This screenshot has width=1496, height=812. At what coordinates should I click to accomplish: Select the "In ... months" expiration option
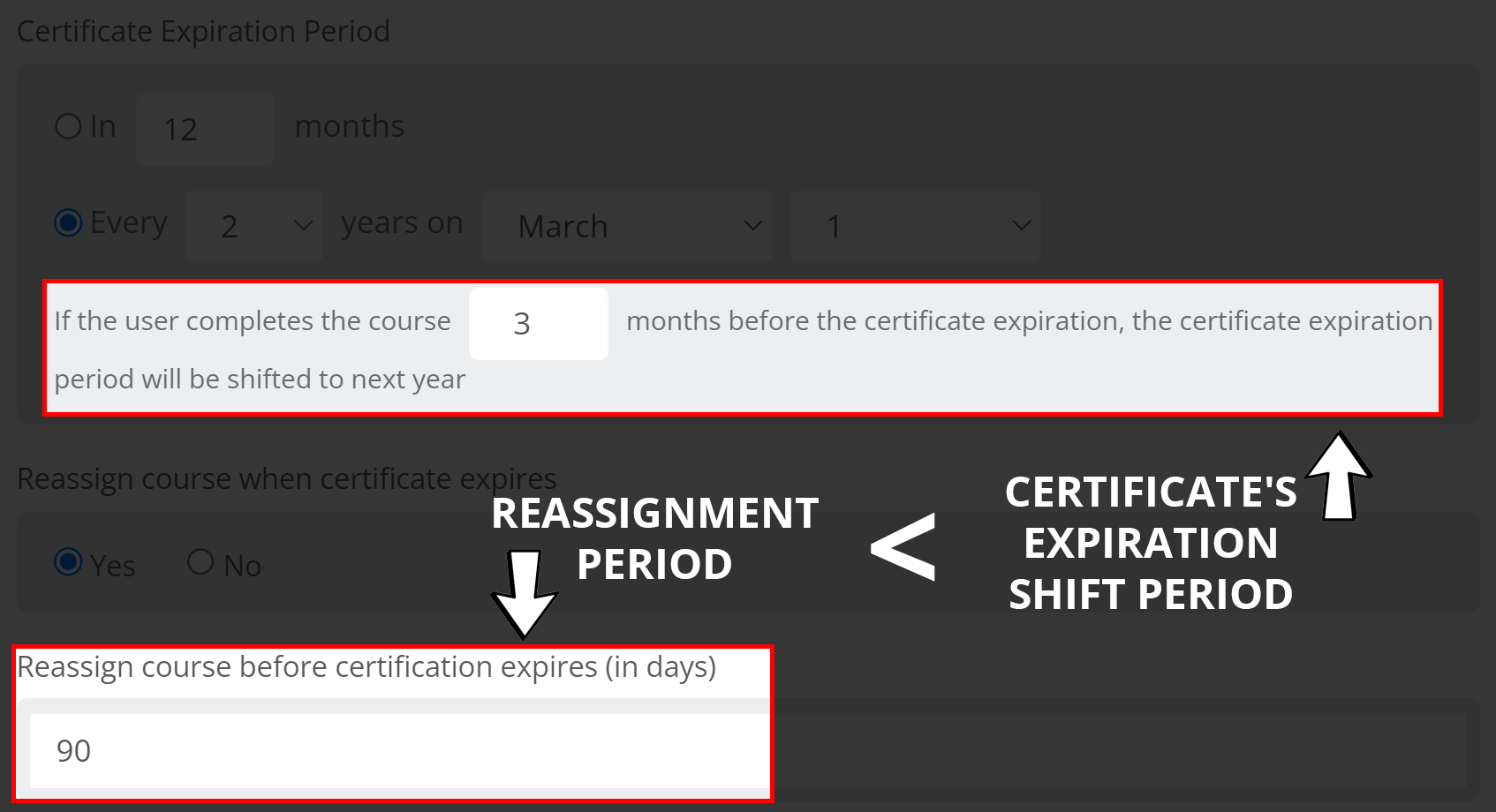pos(68,125)
